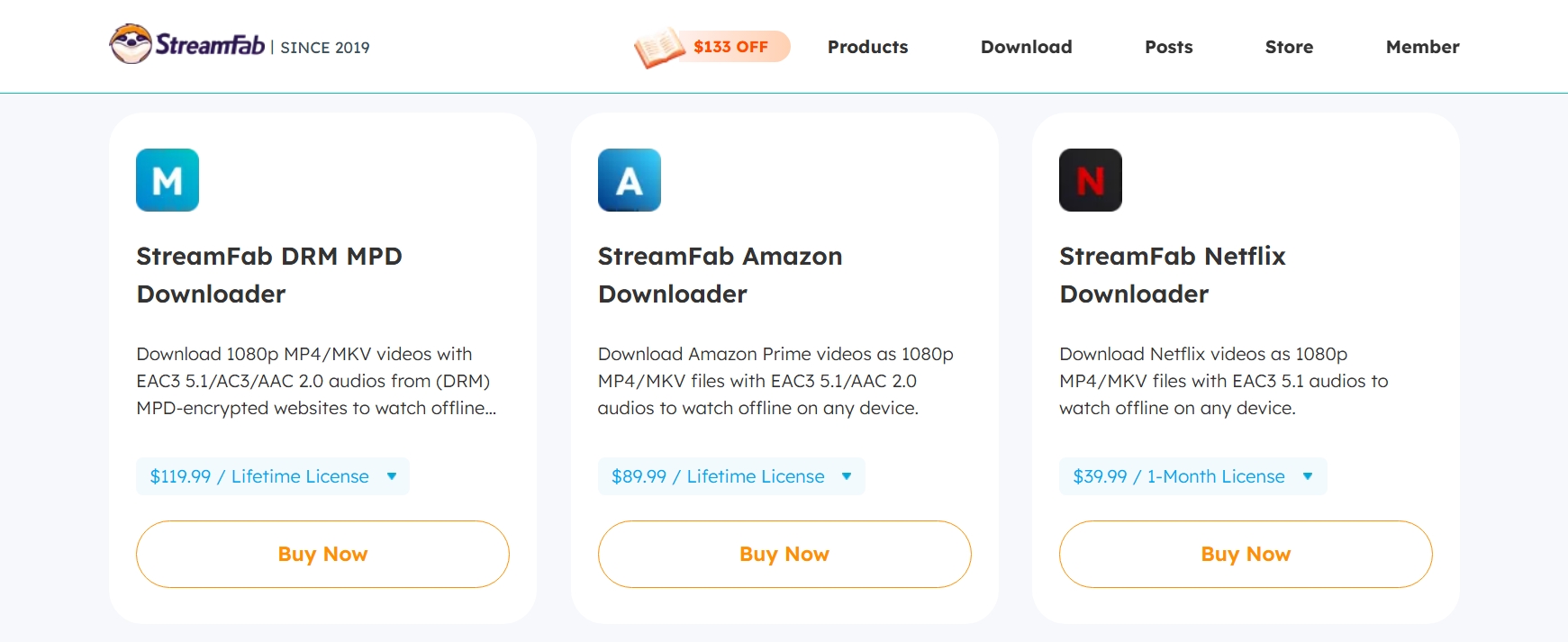This screenshot has height=642, width=1568.
Task: Go to the Posts page
Action: pyautogui.click(x=1168, y=47)
